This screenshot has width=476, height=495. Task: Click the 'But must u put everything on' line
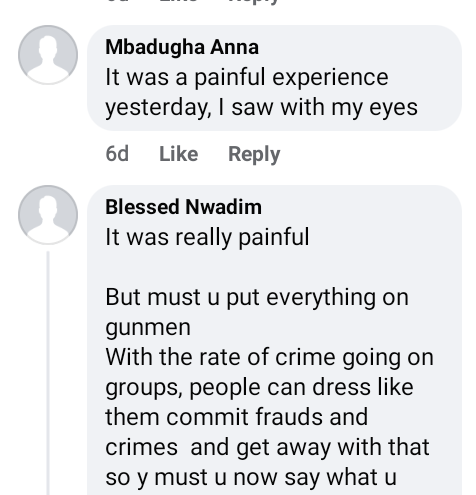click(x=257, y=297)
